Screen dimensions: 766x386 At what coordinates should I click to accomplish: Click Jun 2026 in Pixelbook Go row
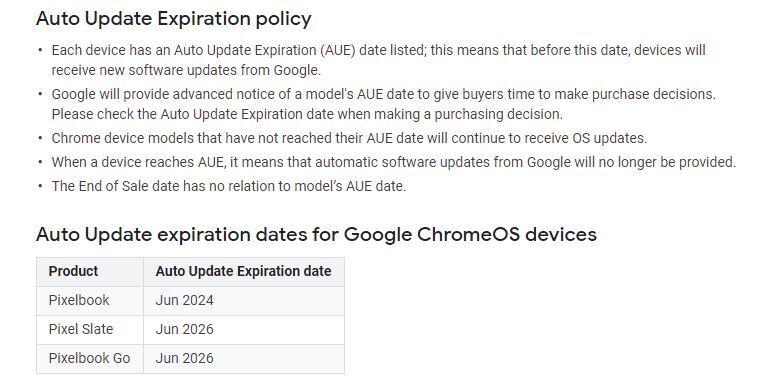[x=244, y=359]
